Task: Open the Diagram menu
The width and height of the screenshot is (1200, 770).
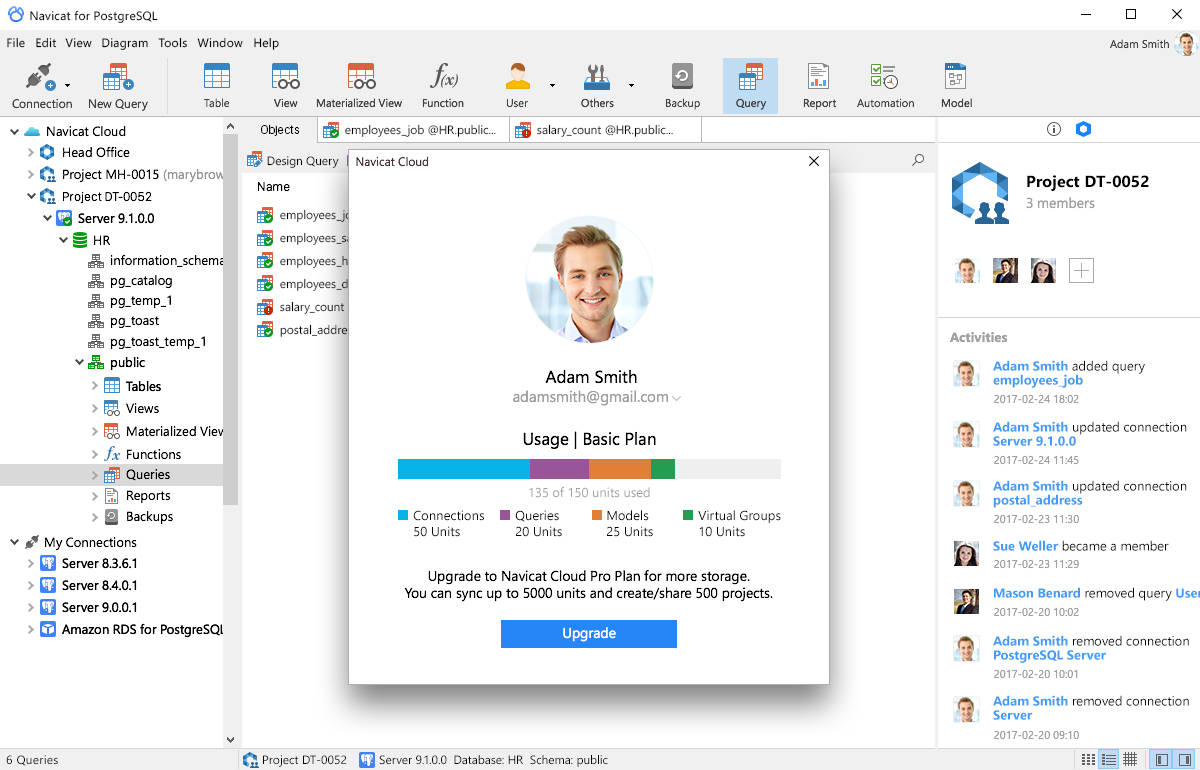Action: 124,43
